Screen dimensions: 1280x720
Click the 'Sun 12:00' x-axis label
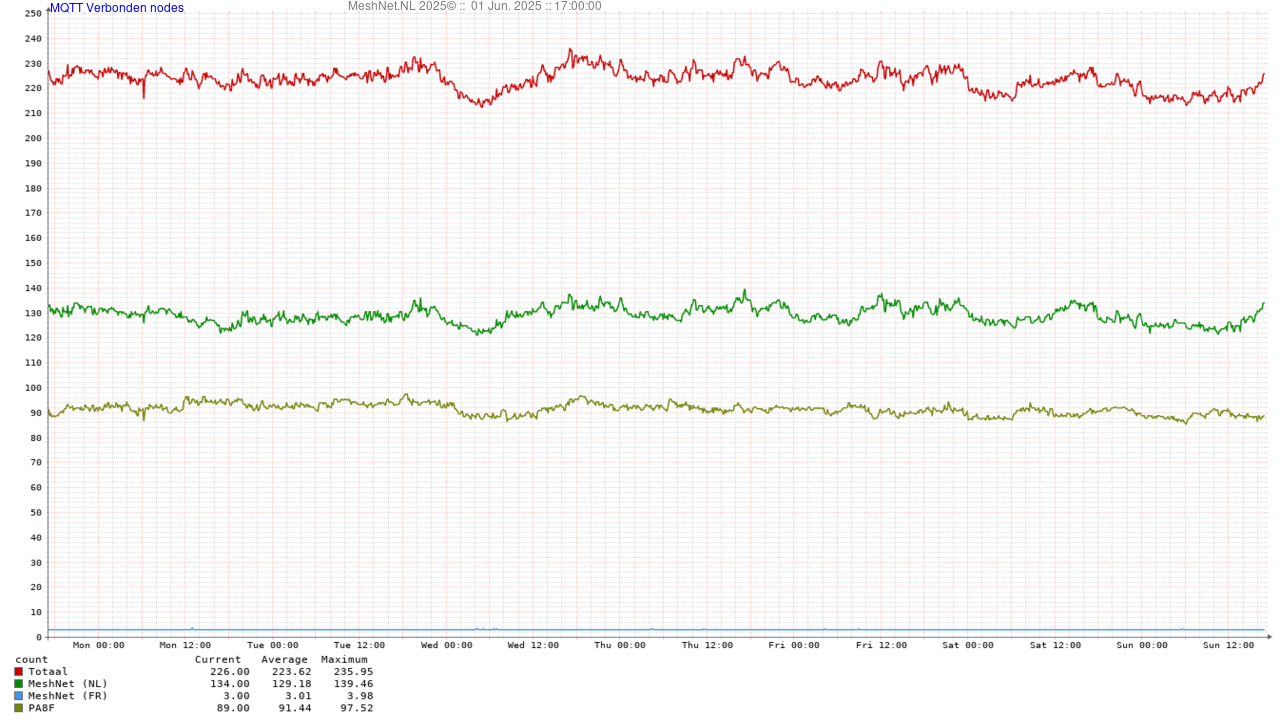[x=1228, y=646]
